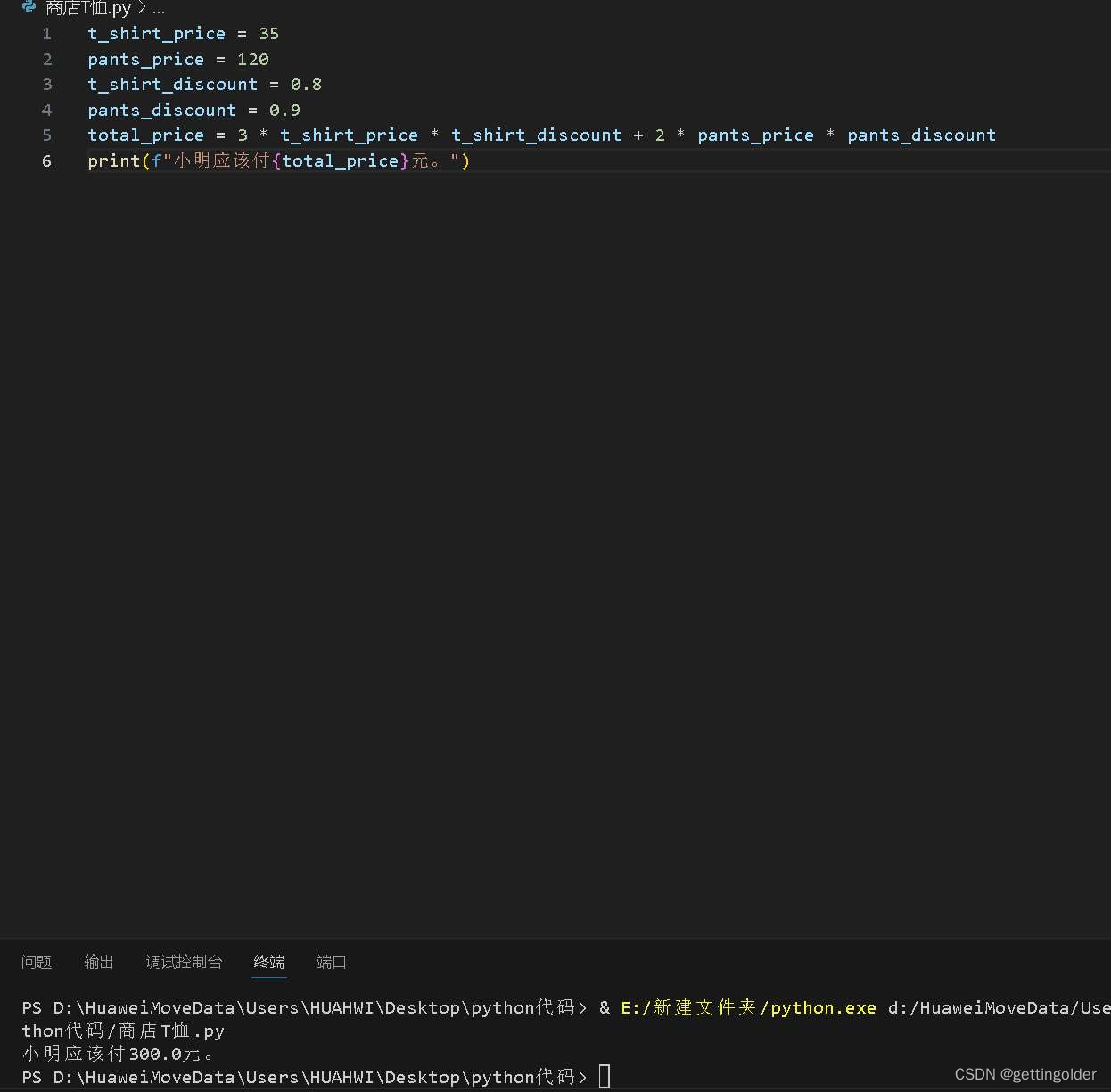Click the value 120 on line 2
The image size is (1111, 1092).
(x=253, y=60)
